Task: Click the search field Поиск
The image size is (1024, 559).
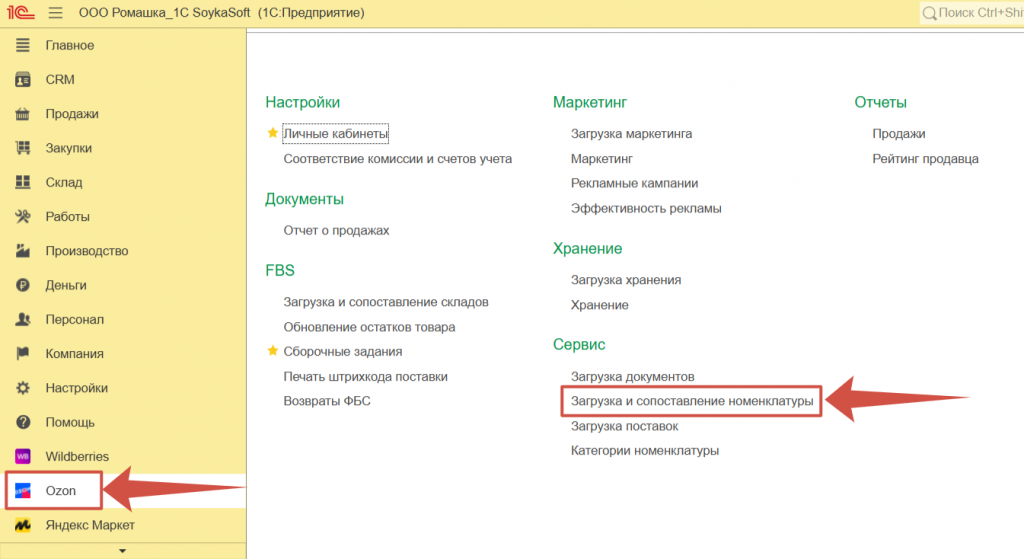Action: [975, 13]
